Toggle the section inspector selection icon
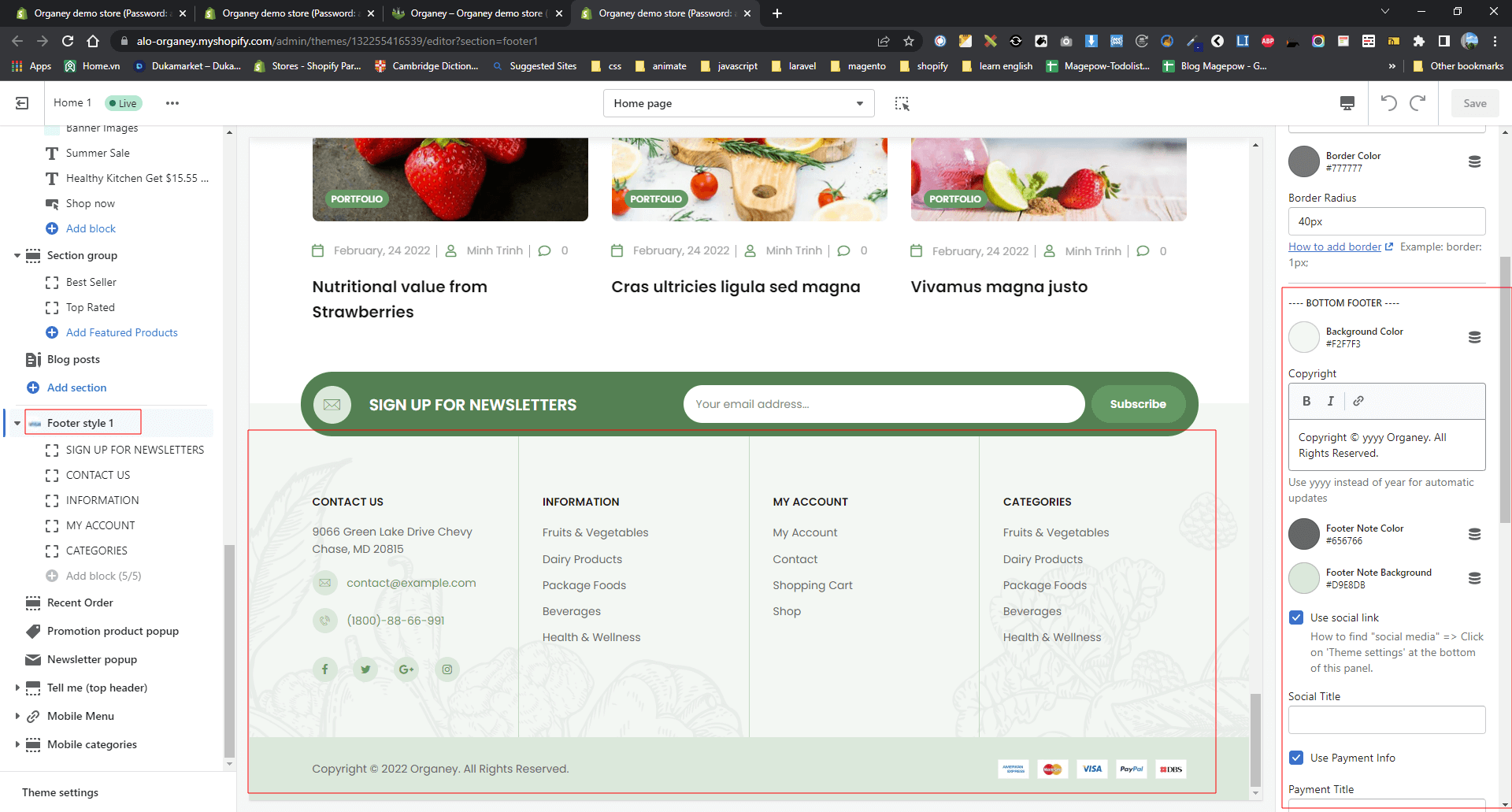 [902, 103]
